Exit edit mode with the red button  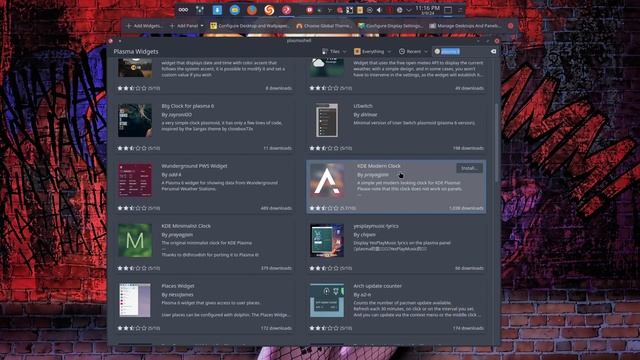pyautogui.click(x=511, y=26)
